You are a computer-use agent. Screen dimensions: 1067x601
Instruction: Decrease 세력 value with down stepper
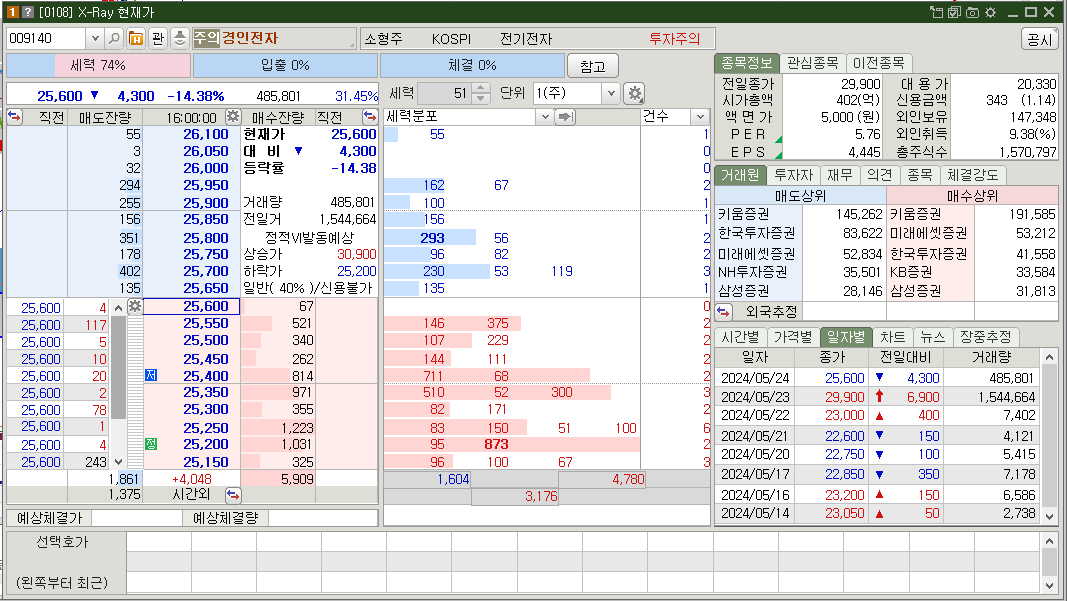click(480, 99)
